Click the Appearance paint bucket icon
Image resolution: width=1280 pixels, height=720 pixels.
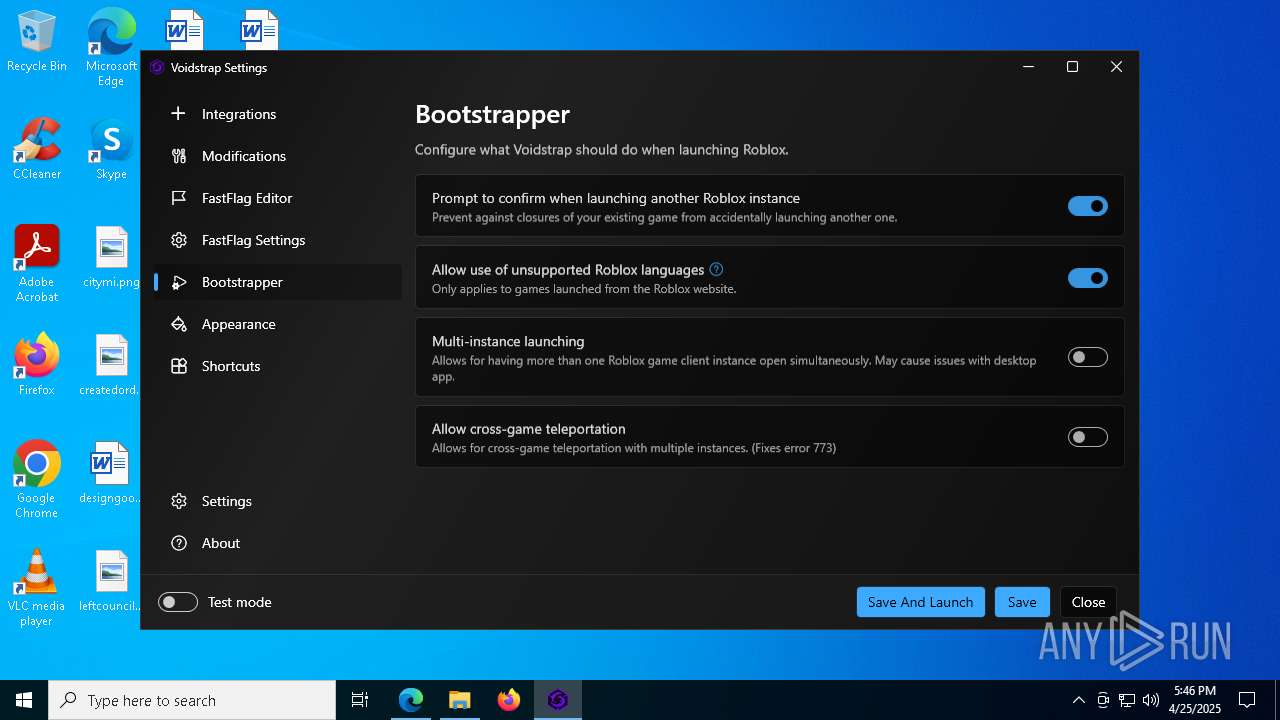179,324
